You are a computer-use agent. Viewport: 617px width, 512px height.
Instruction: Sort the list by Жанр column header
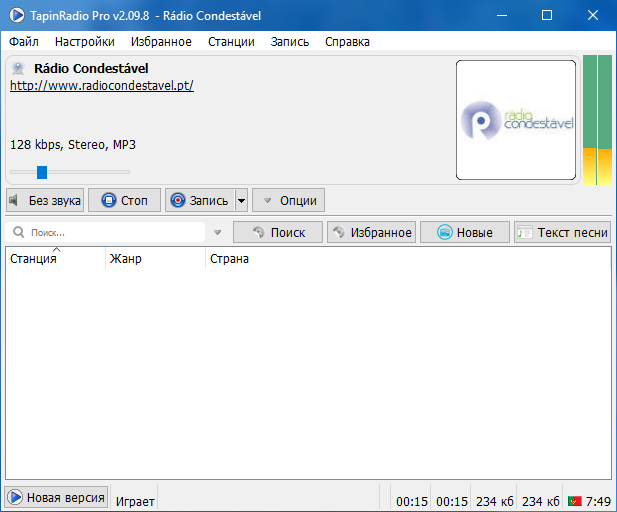pyautogui.click(x=155, y=259)
